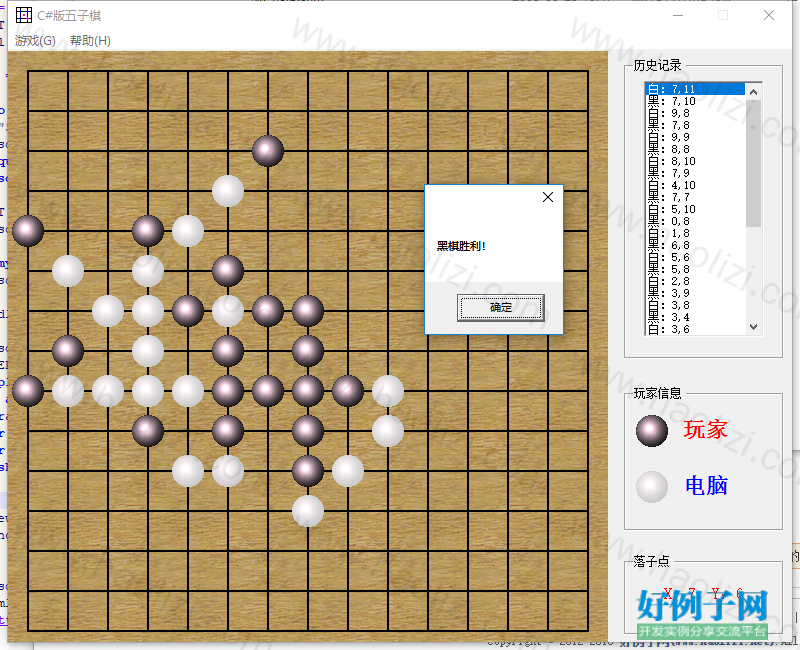Select history entry 3,9
The image size is (800, 650).
(x=695, y=293)
